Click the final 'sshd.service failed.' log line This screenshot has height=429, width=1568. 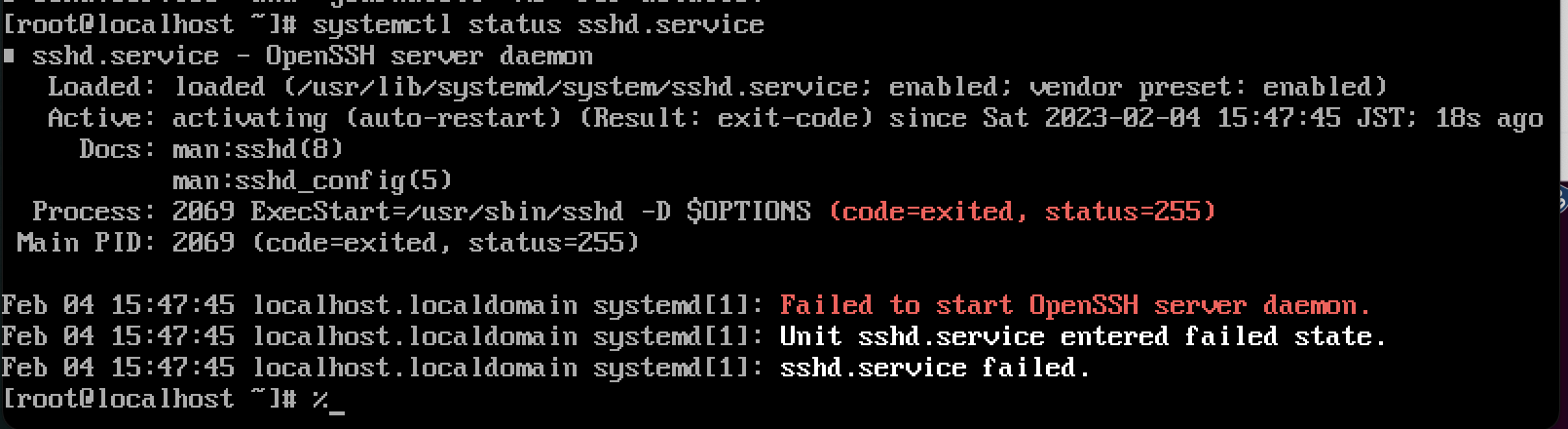click(x=935, y=368)
